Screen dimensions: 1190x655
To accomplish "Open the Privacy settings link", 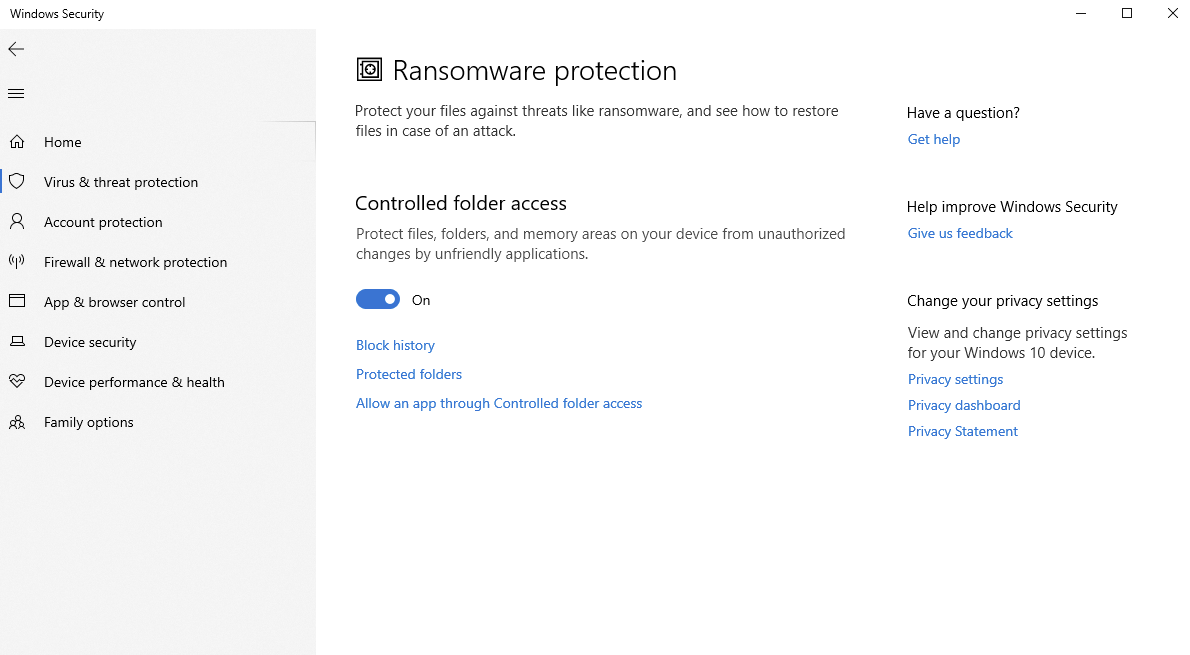I will pos(955,379).
